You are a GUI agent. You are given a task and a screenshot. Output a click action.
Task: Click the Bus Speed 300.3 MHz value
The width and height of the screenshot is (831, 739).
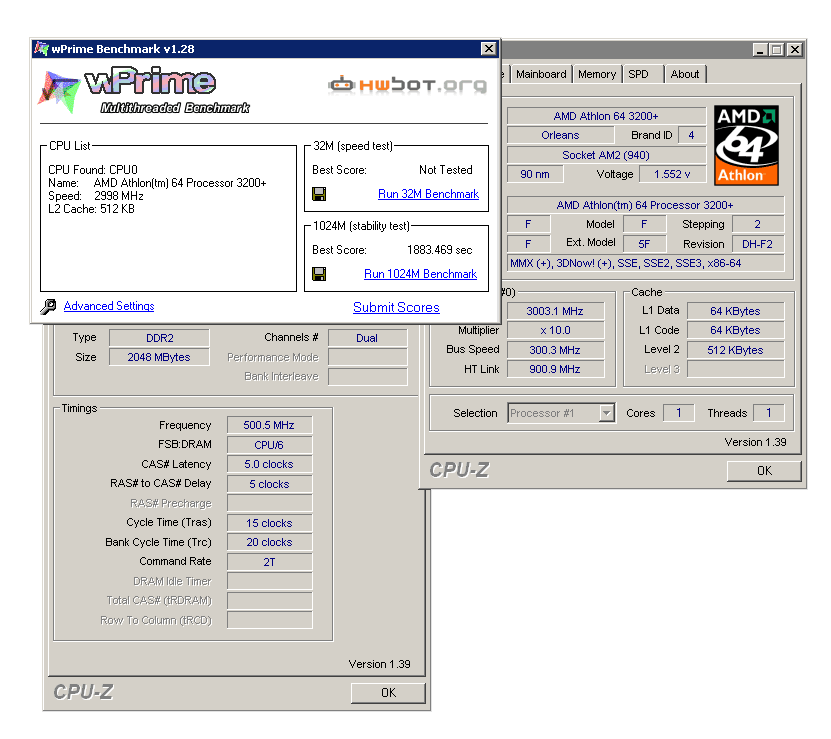[x=555, y=350]
